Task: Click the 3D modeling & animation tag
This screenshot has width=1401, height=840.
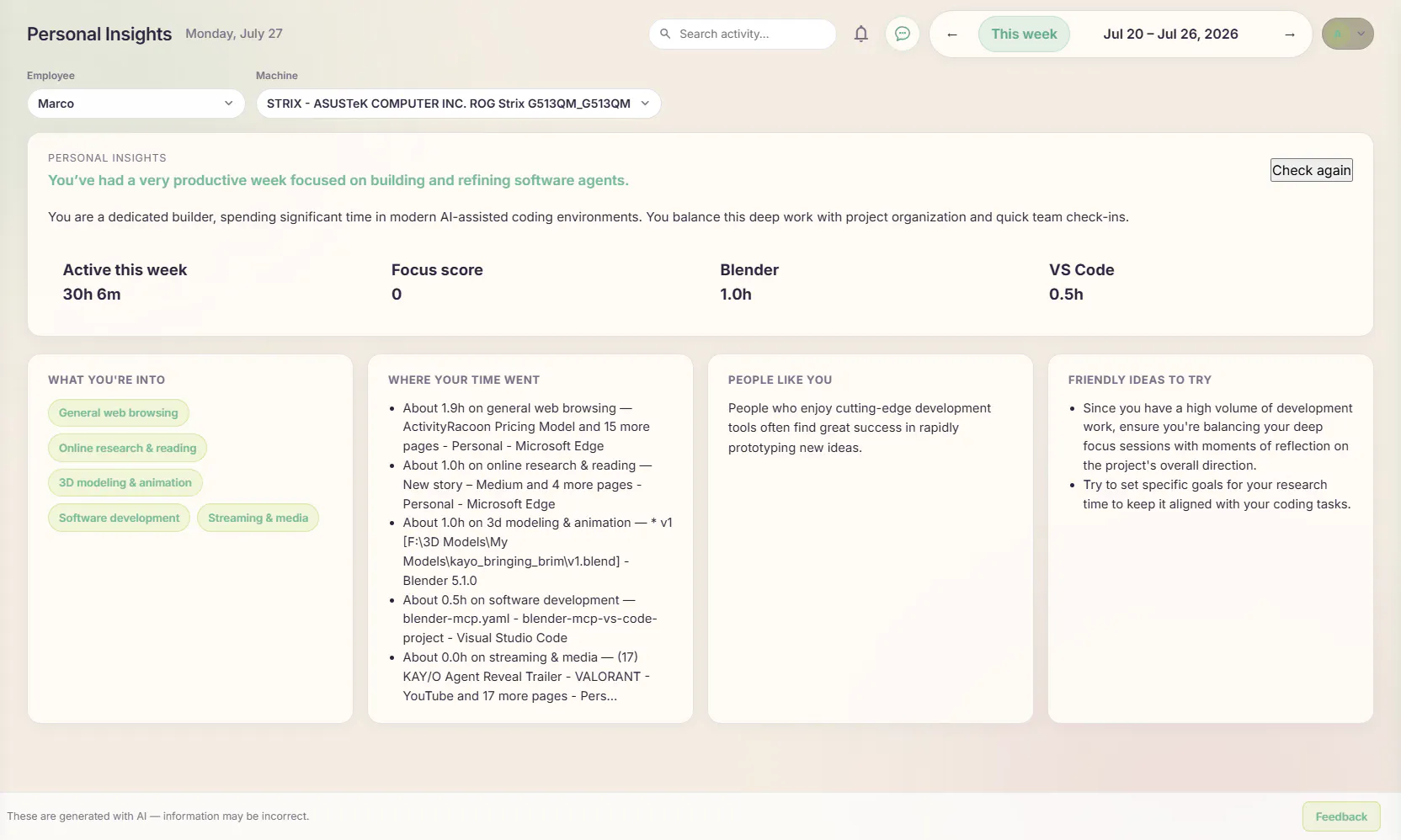Action: pyautogui.click(x=125, y=482)
